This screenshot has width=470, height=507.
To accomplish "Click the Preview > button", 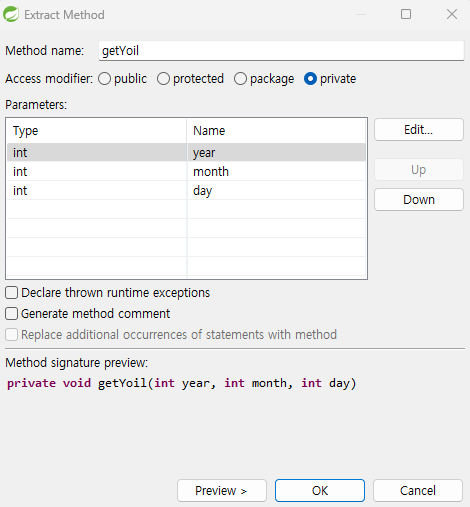I will (222, 490).
